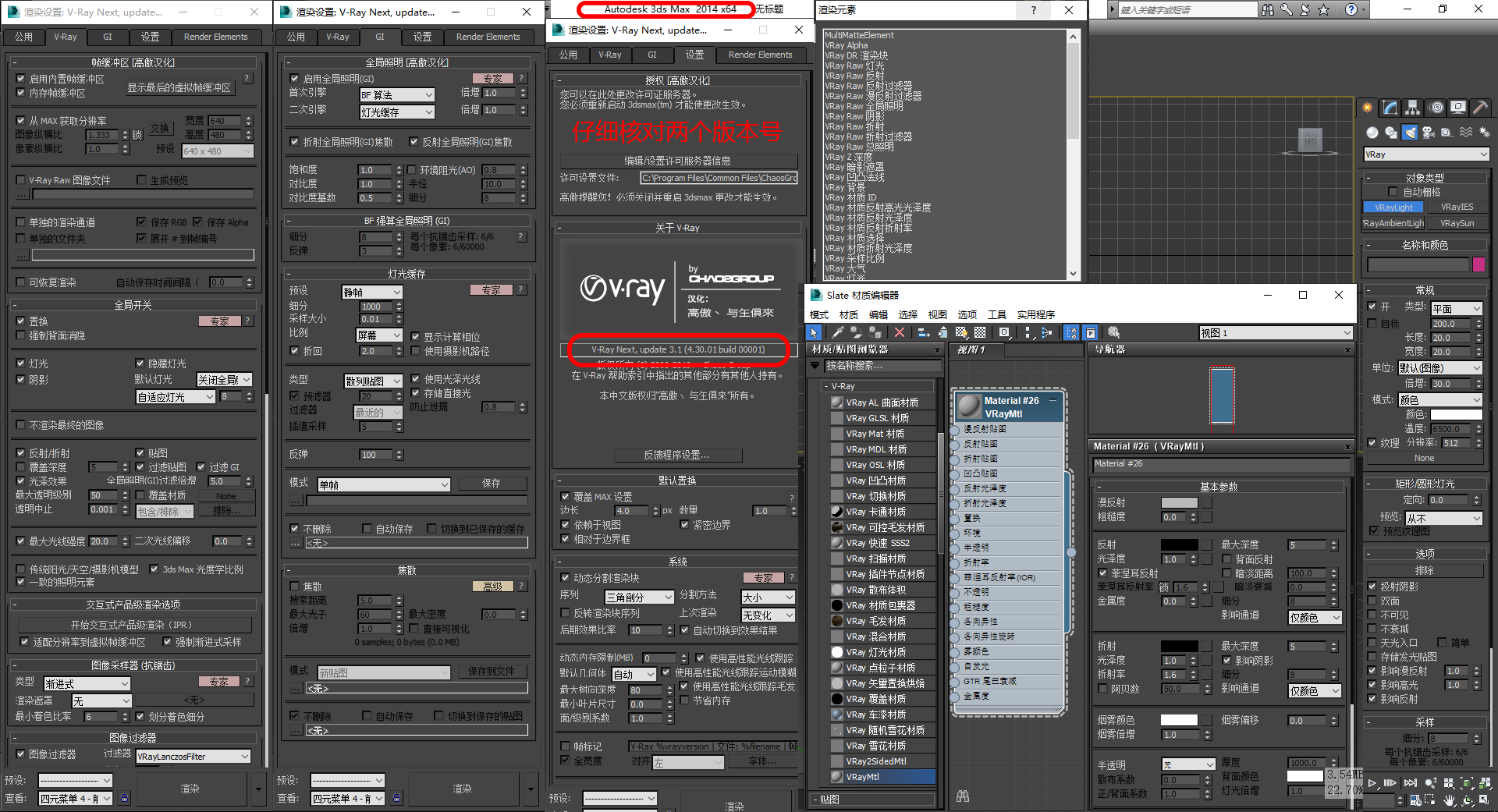Collapse the V-Ray group in material browser
This screenshot has height=812, width=1498.
(x=826, y=386)
